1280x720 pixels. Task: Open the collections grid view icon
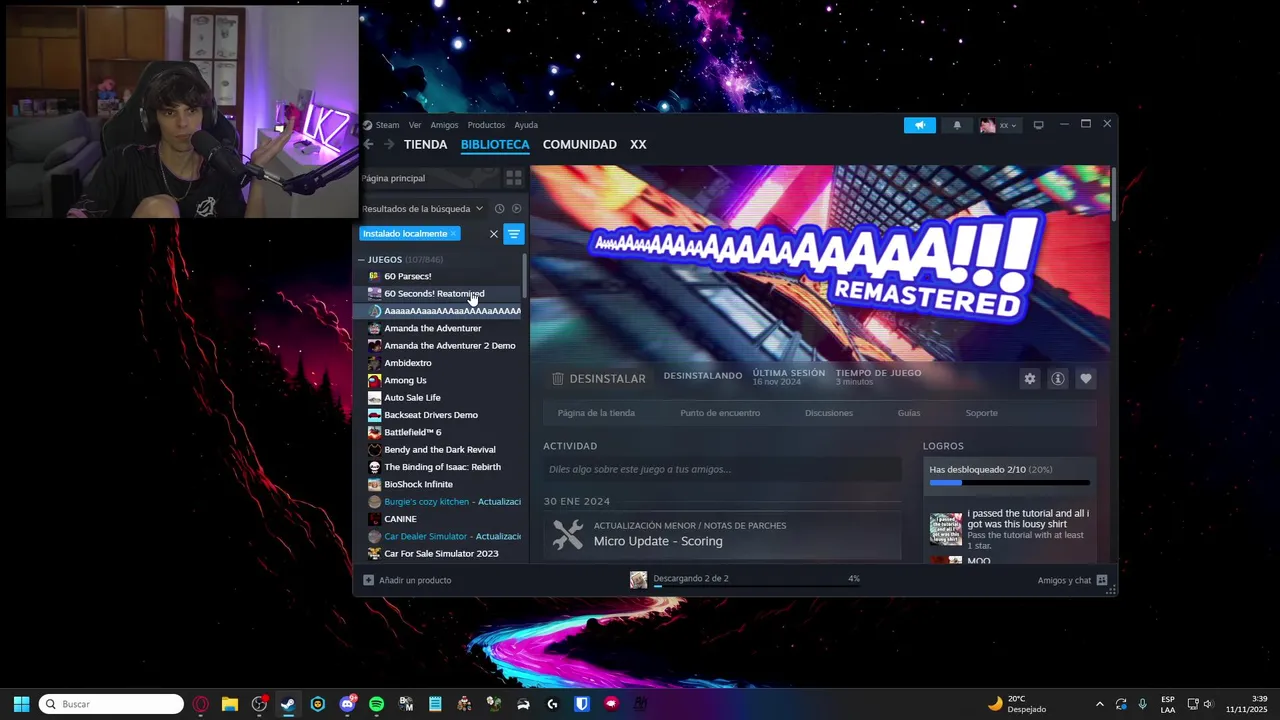(513, 178)
